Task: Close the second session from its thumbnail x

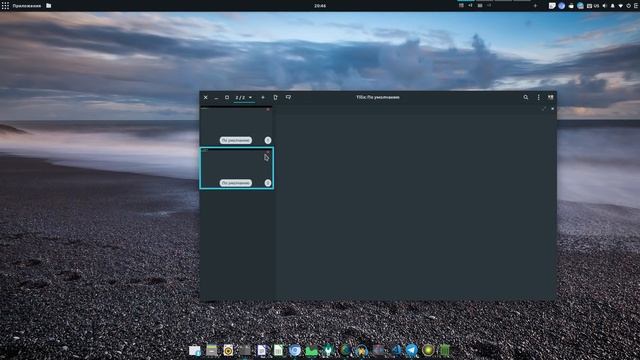Action: (x=268, y=152)
